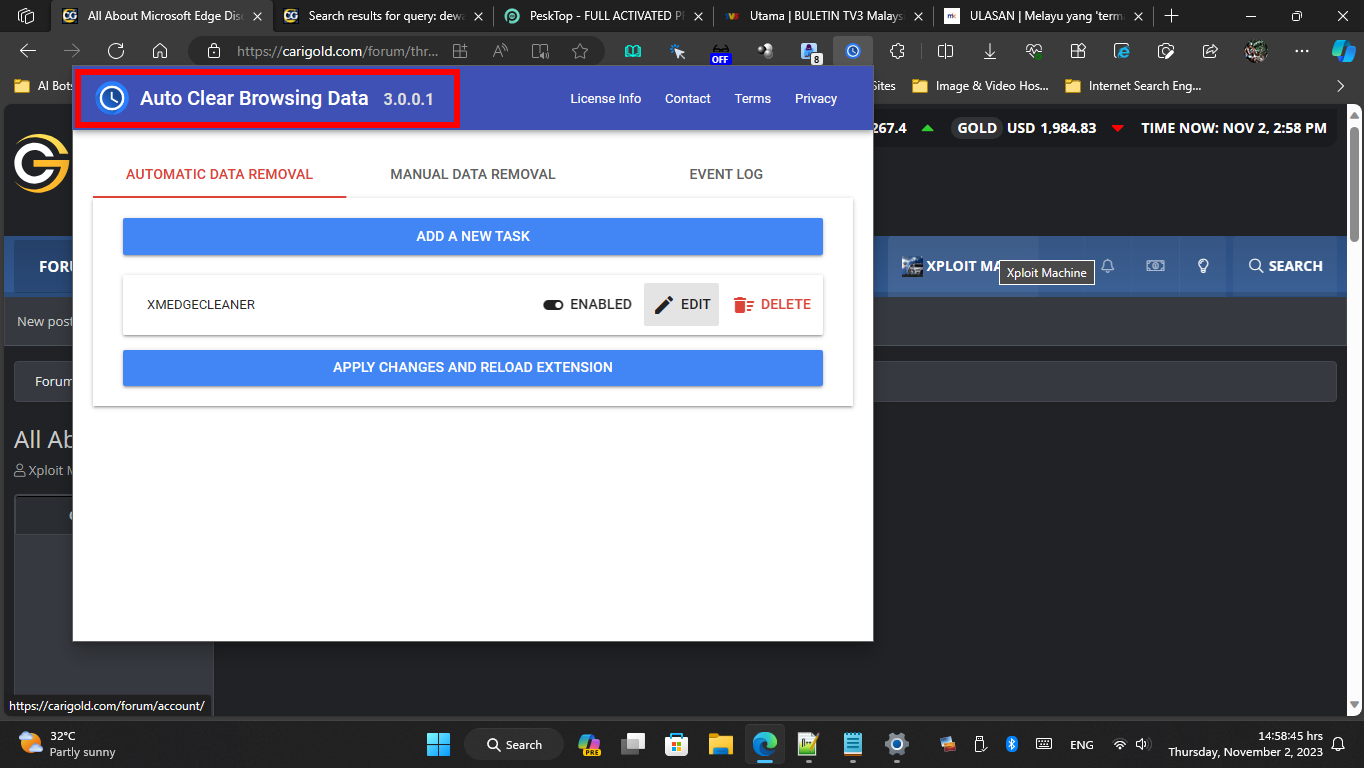Click Add a New Task button
Viewport: 1364px width, 768px height.
(x=473, y=236)
